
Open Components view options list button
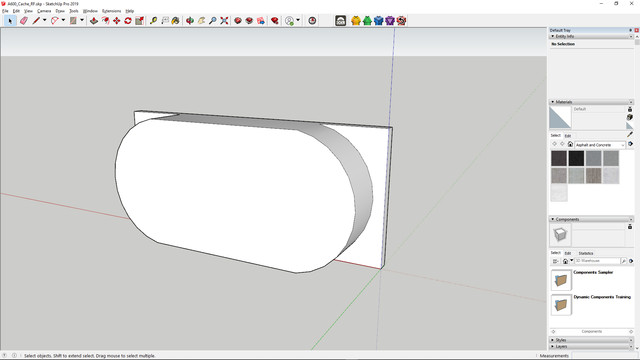pyautogui.click(x=556, y=261)
